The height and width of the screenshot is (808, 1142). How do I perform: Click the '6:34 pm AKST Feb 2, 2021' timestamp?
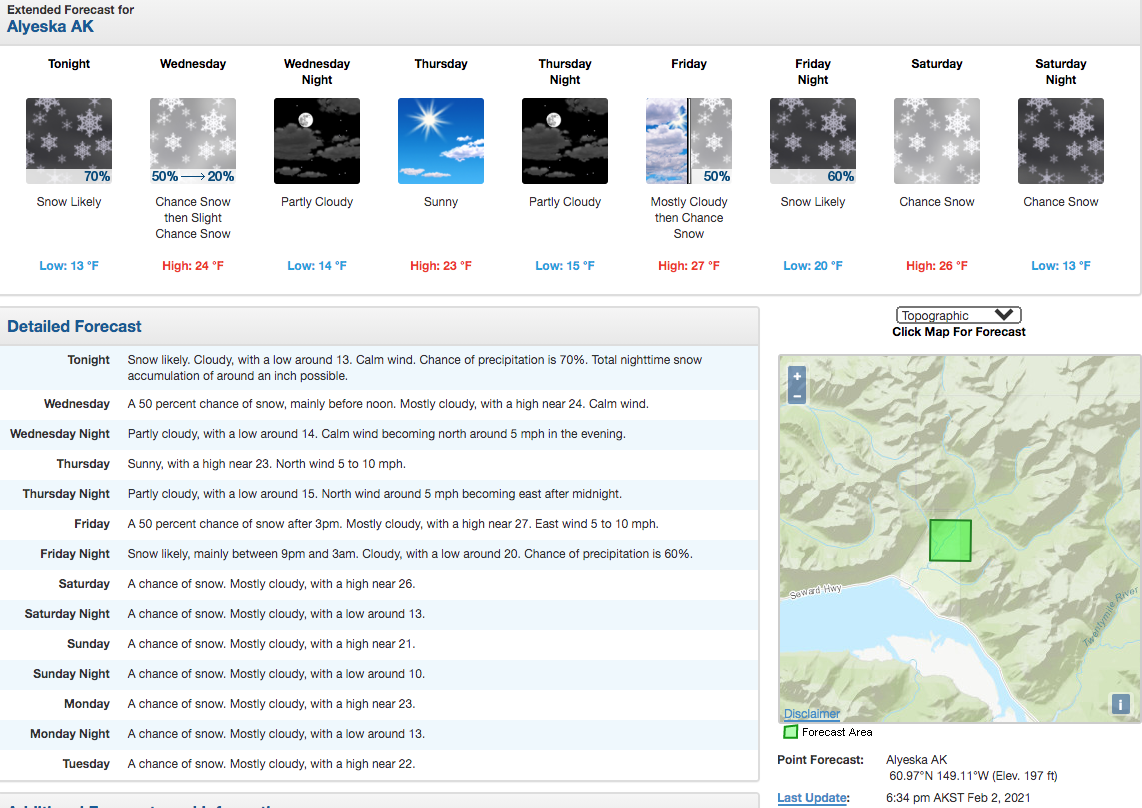[x=958, y=798]
